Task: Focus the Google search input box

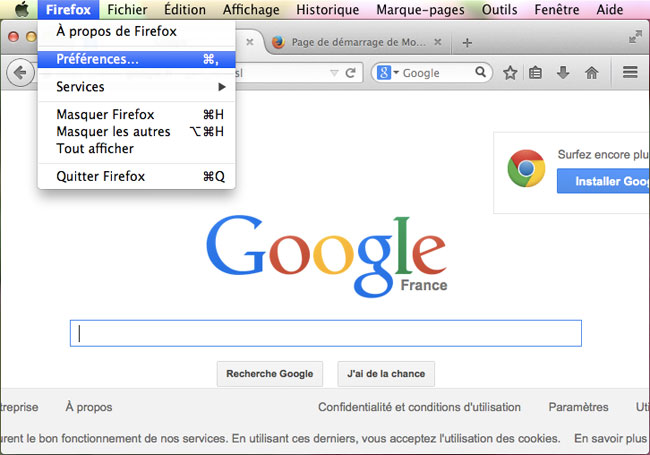Action: pos(326,333)
